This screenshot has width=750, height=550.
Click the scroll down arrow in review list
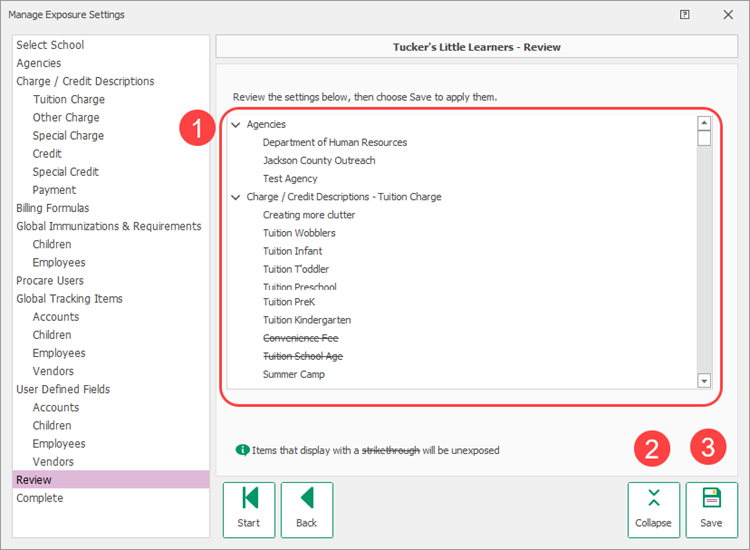click(704, 381)
